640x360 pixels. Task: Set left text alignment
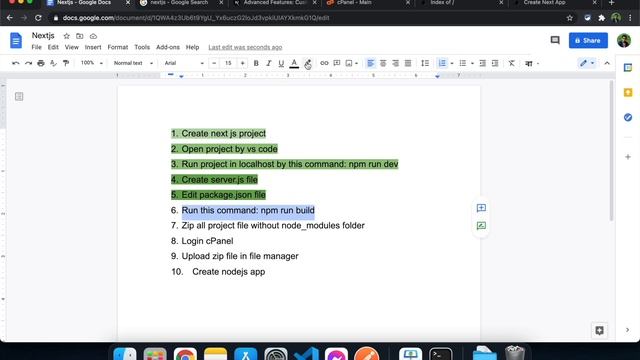coord(371,63)
